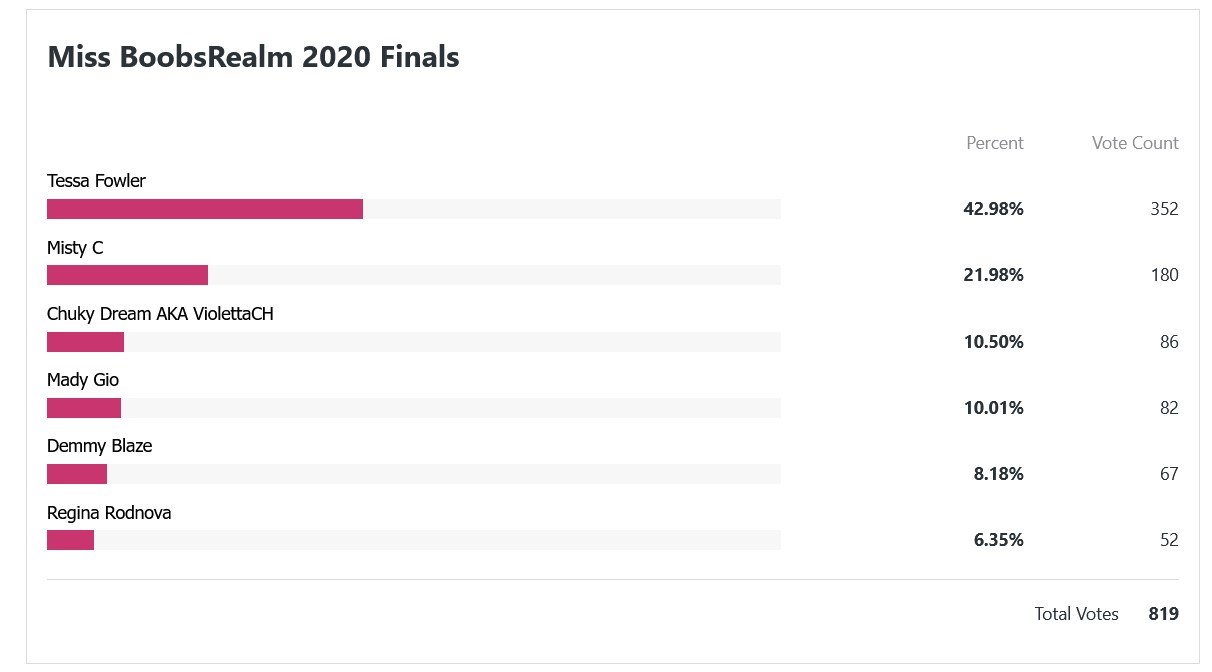Click the Vote Count column header
1212x672 pixels.
1134,143
